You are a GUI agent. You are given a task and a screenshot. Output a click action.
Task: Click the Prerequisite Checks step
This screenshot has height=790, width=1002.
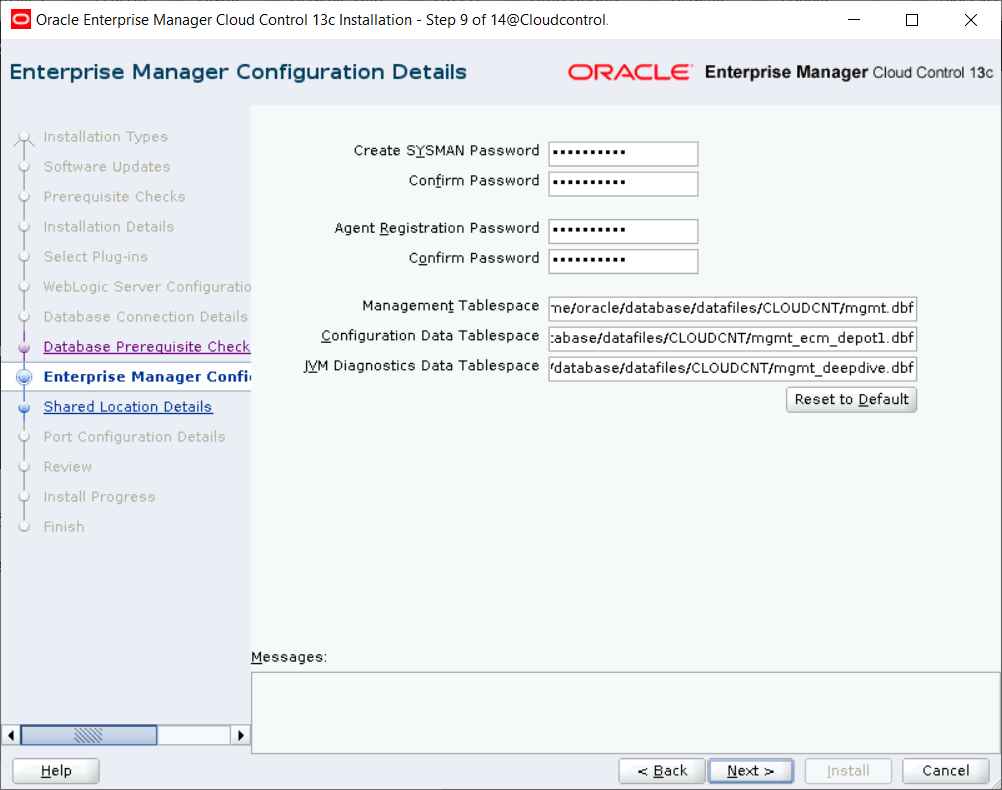pyautogui.click(x=114, y=197)
